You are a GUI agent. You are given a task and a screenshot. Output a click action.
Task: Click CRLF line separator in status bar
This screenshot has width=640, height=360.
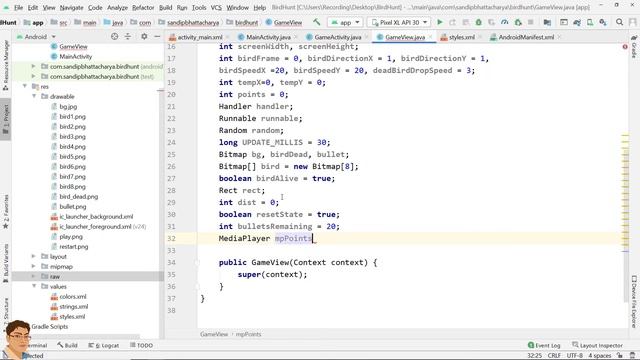554,356
